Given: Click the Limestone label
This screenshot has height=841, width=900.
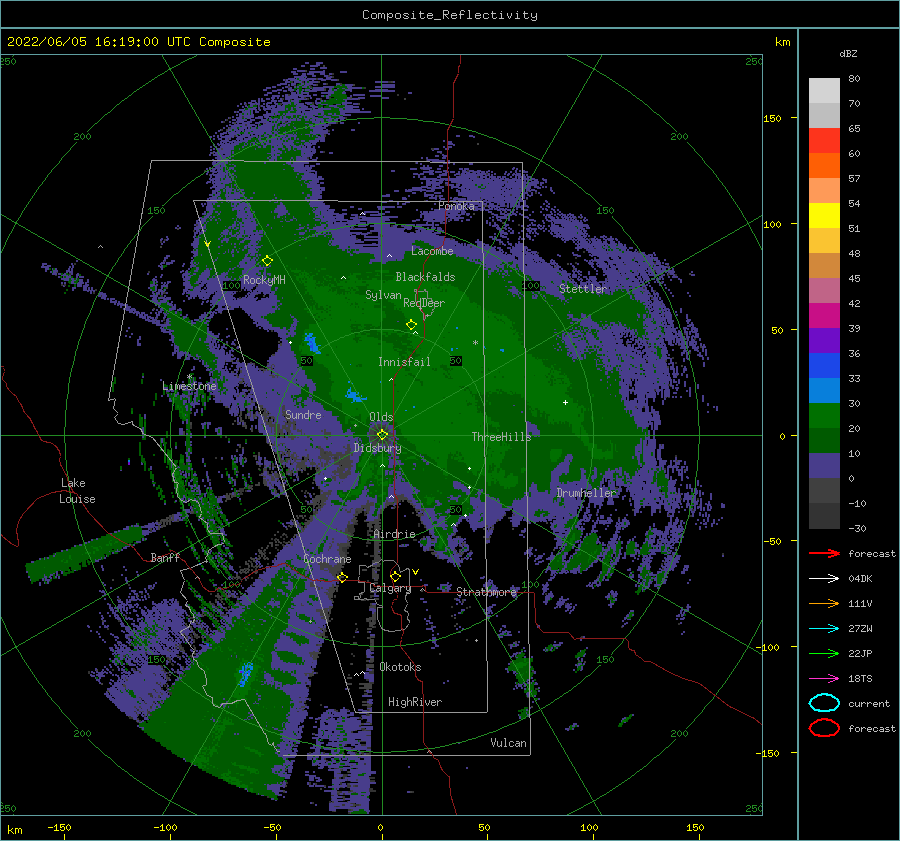Looking at the screenshot, I should tap(189, 386).
